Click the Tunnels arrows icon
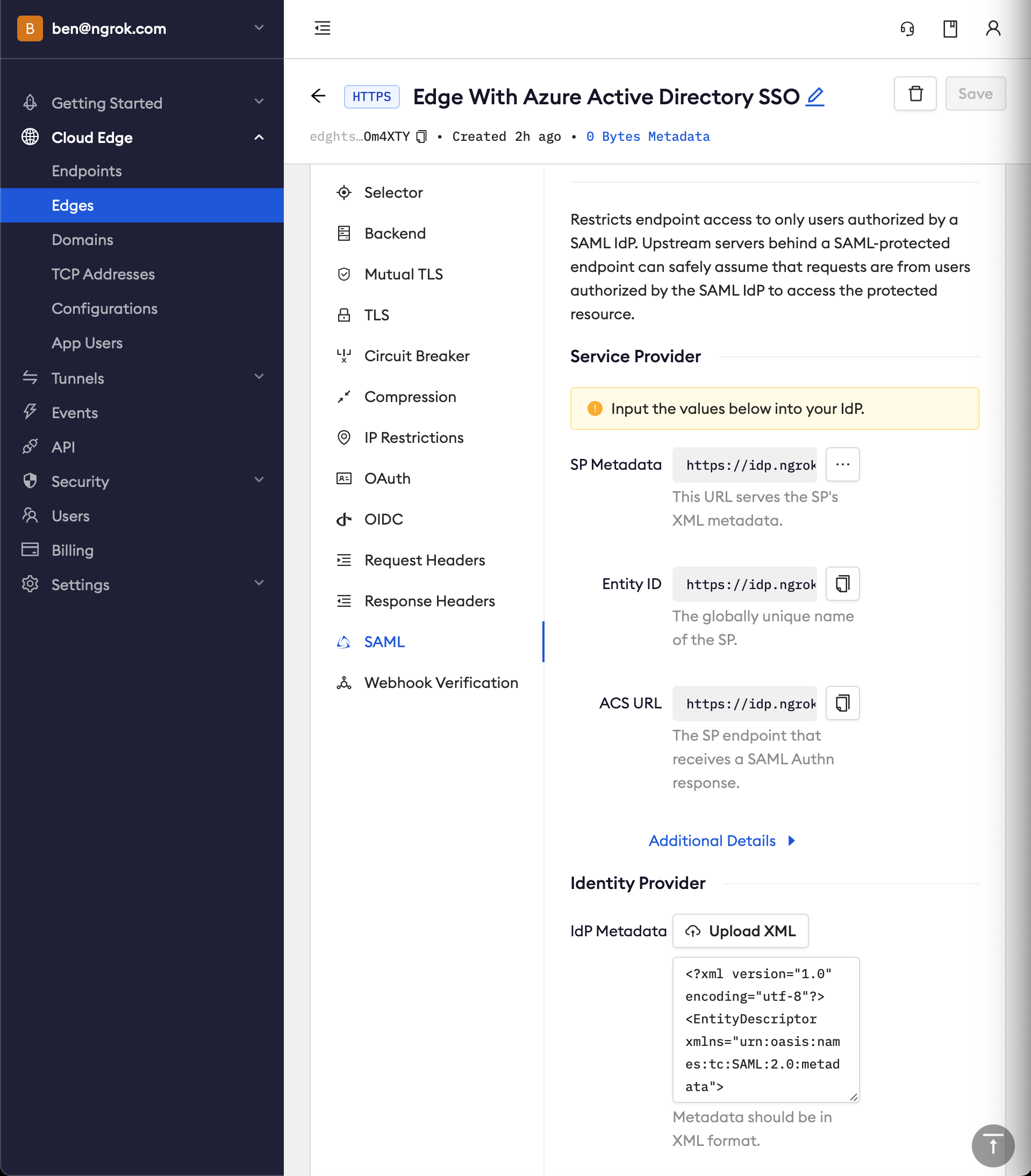Image resolution: width=1031 pixels, height=1176 pixels. (30, 377)
